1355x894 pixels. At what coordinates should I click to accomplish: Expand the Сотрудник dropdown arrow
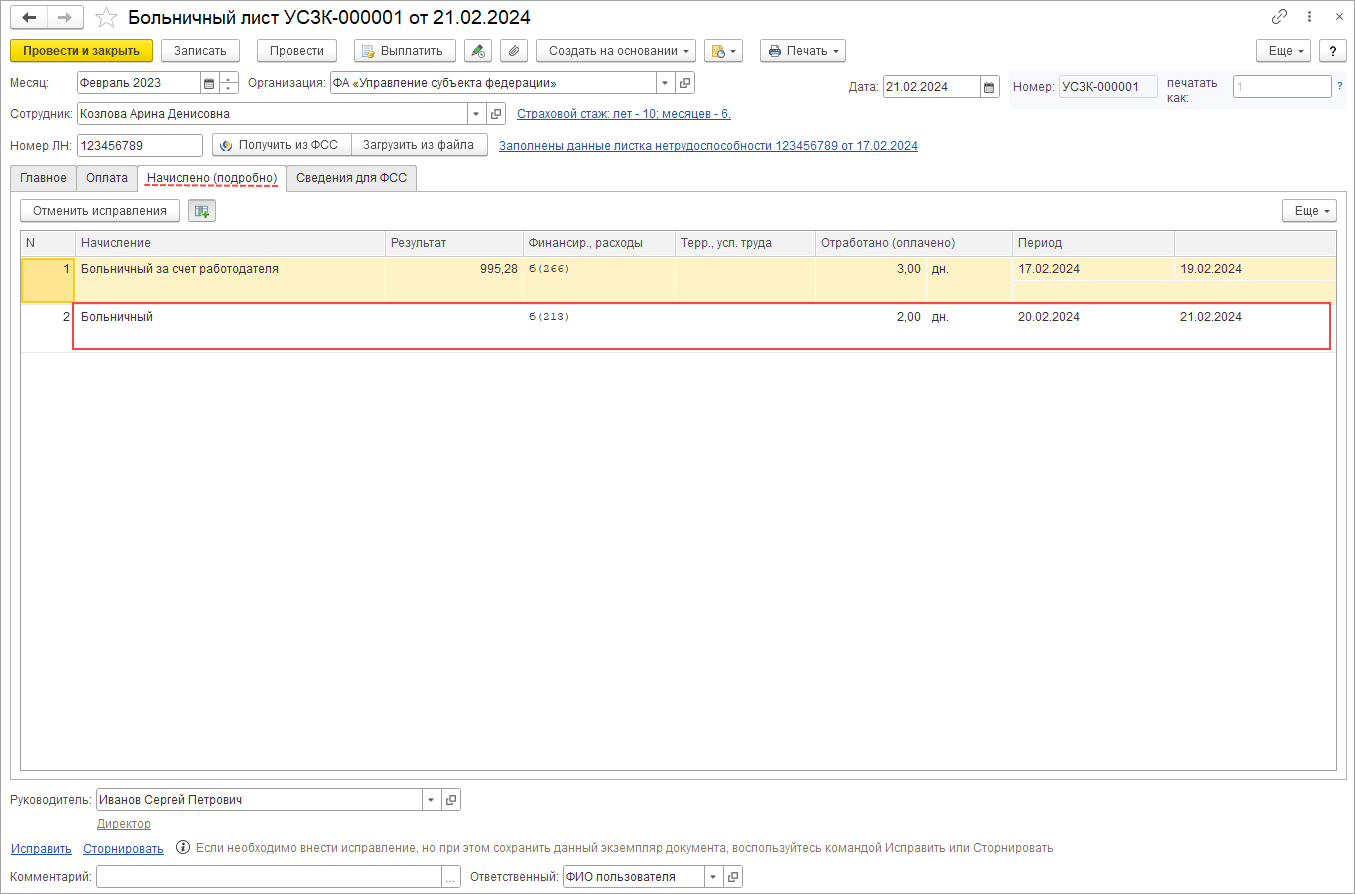(477, 114)
